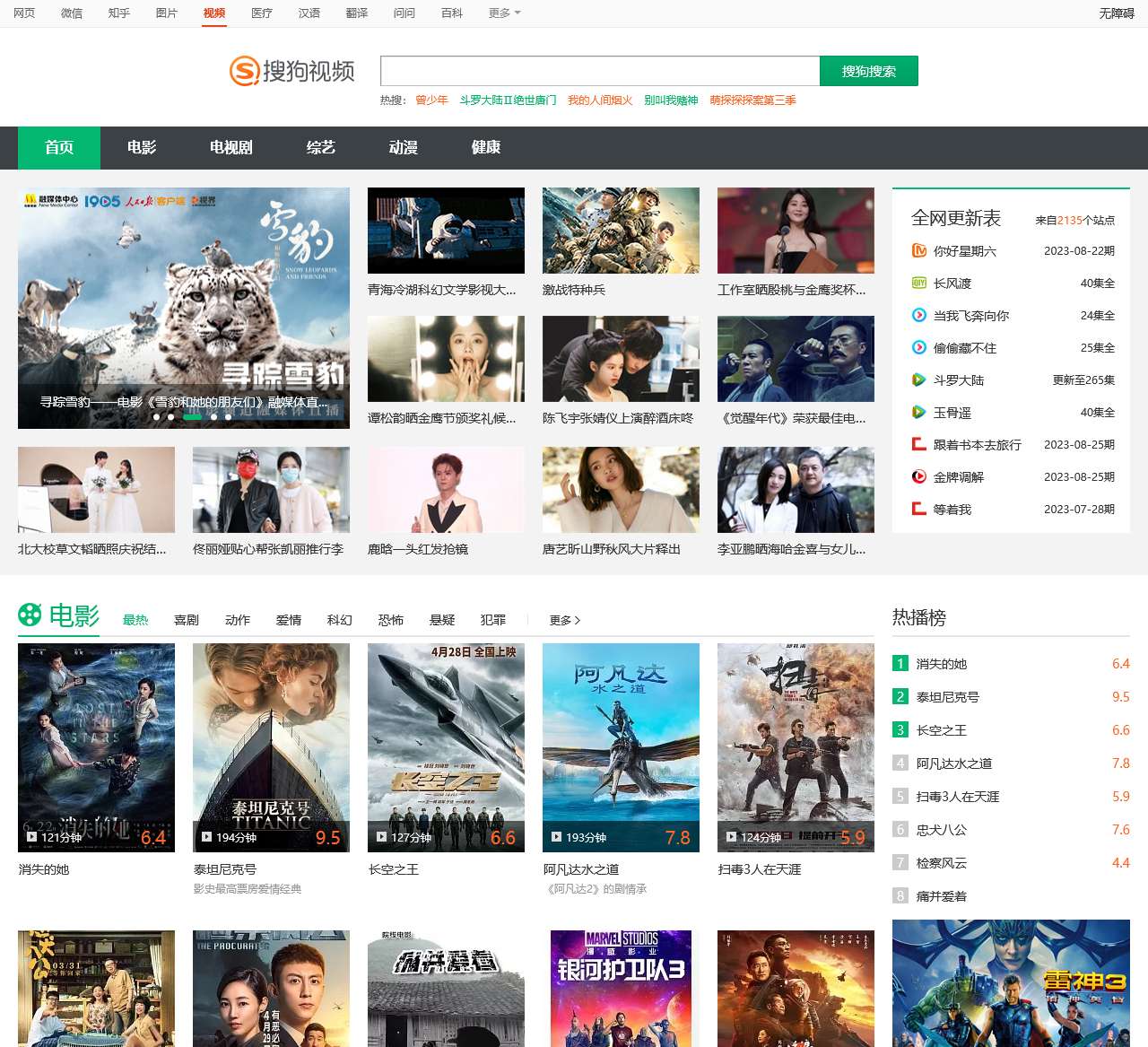Click the 《觉醒年代》荣获最佳电 caption
The image size is (1148, 1047).
coord(791,418)
